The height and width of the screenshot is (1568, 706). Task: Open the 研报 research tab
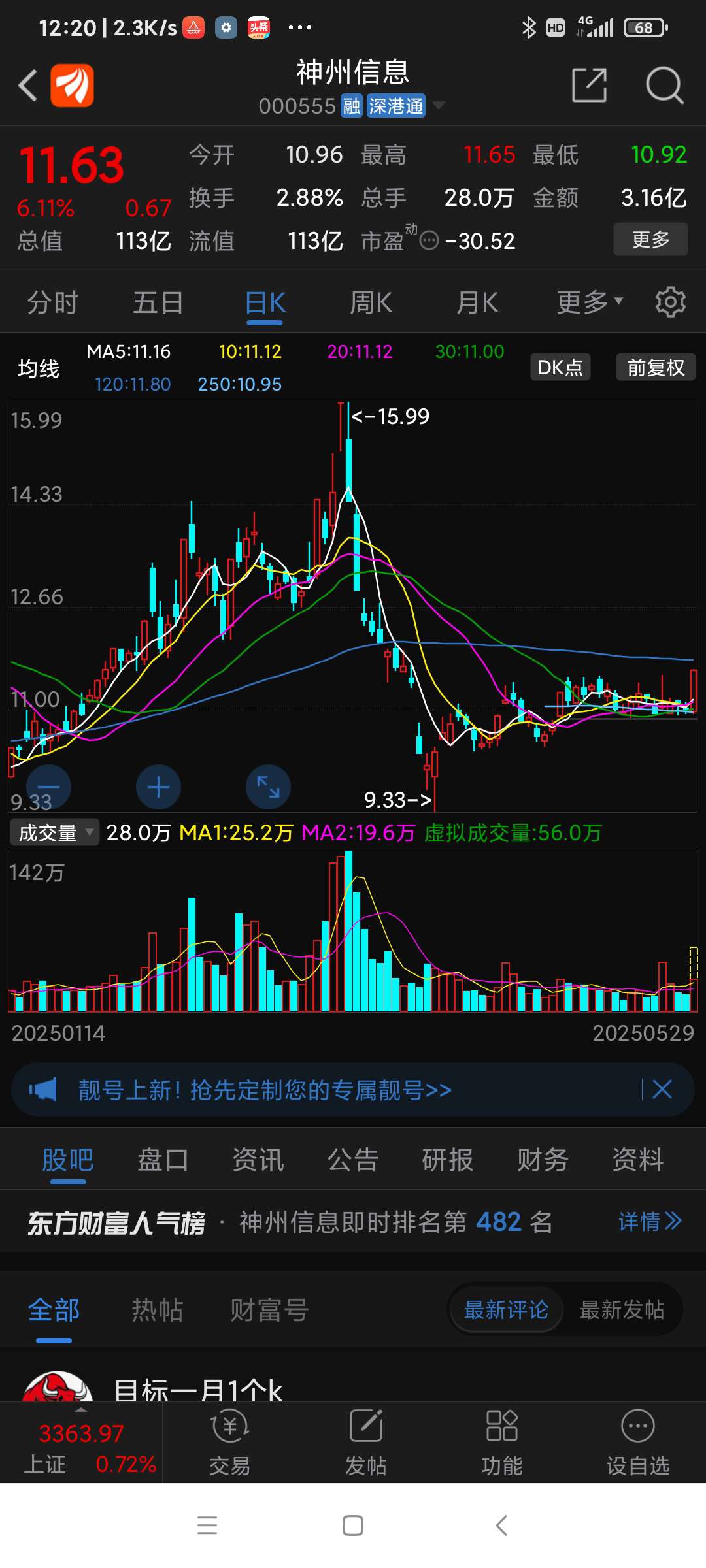448,1160
